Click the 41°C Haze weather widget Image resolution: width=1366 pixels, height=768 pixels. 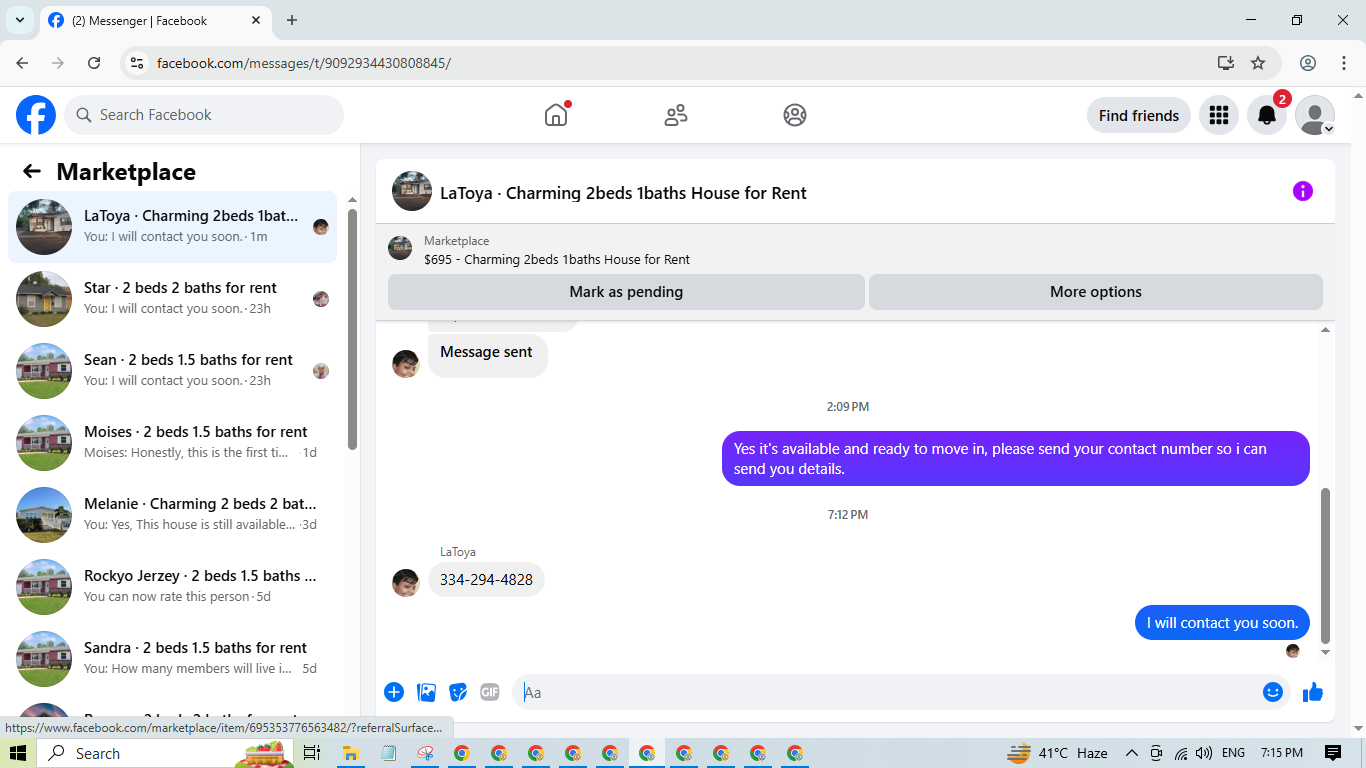coord(1057,753)
